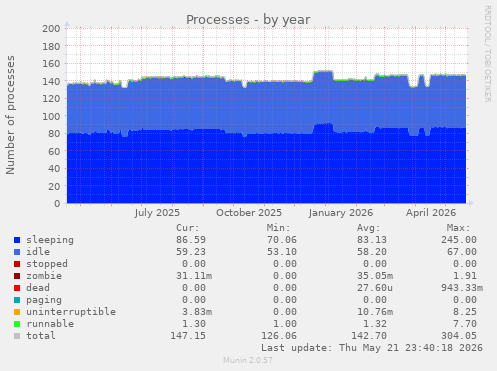
Task: Click the idle legend color swatch
Action: [x=17, y=252]
